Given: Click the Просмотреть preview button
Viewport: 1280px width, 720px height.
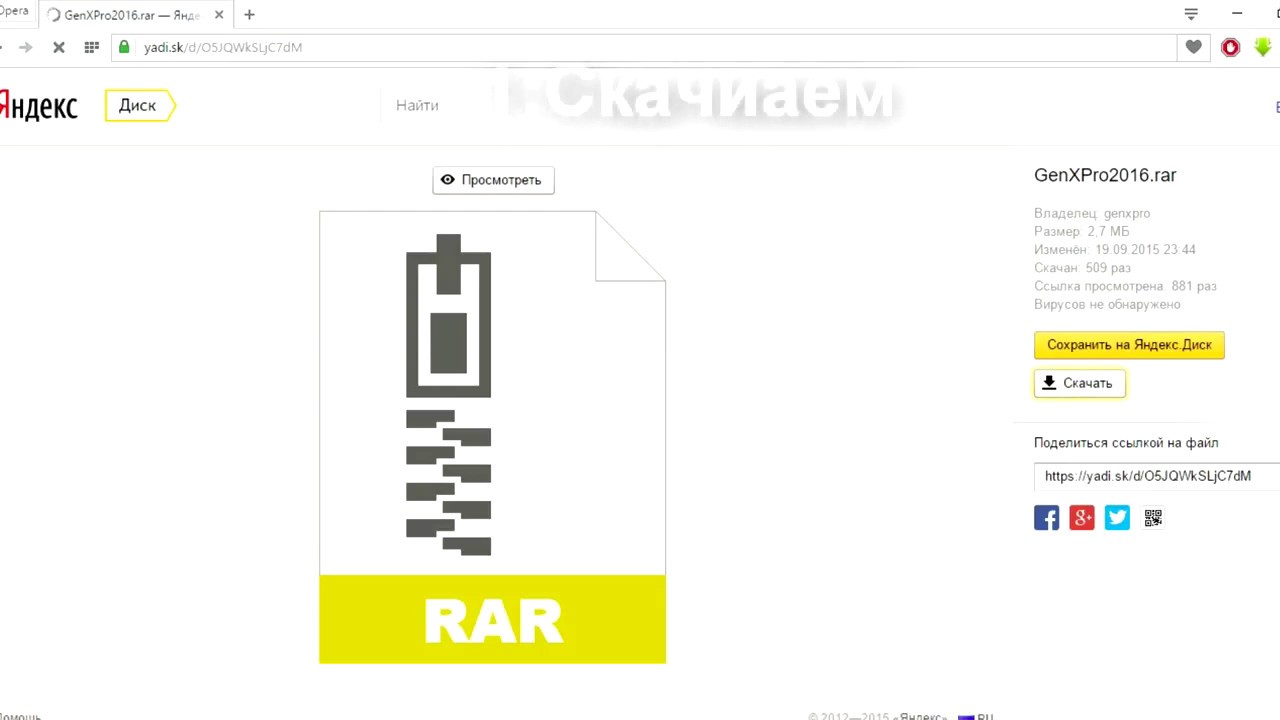Looking at the screenshot, I should (493, 180).
